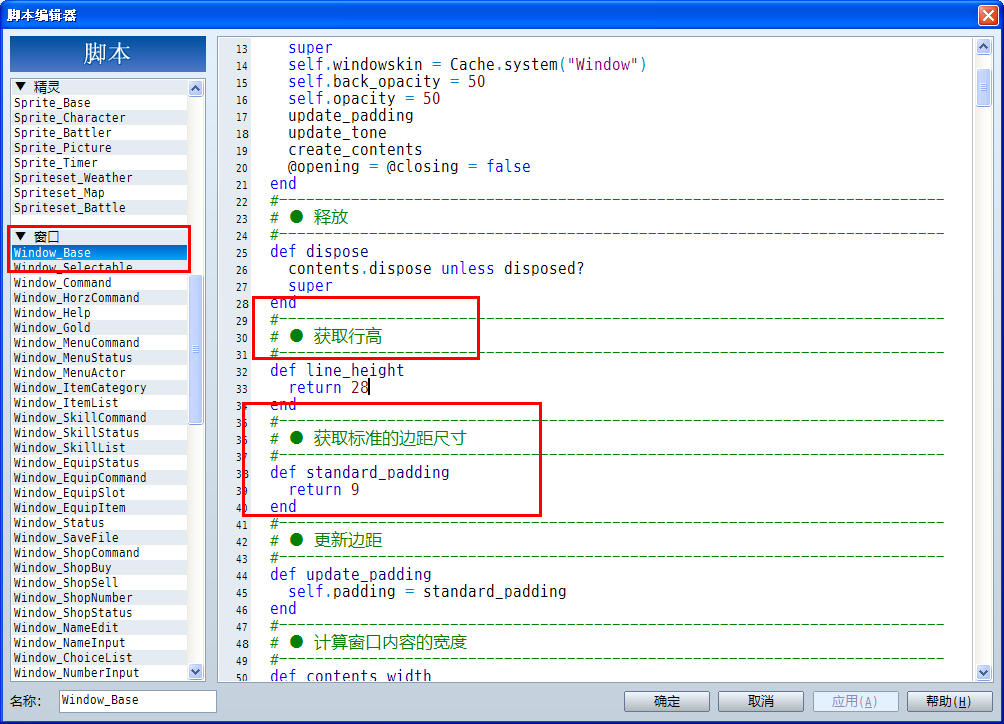Select Sprite_Base in the script list
Screen dimensions: 1004x724
[100, 103]
